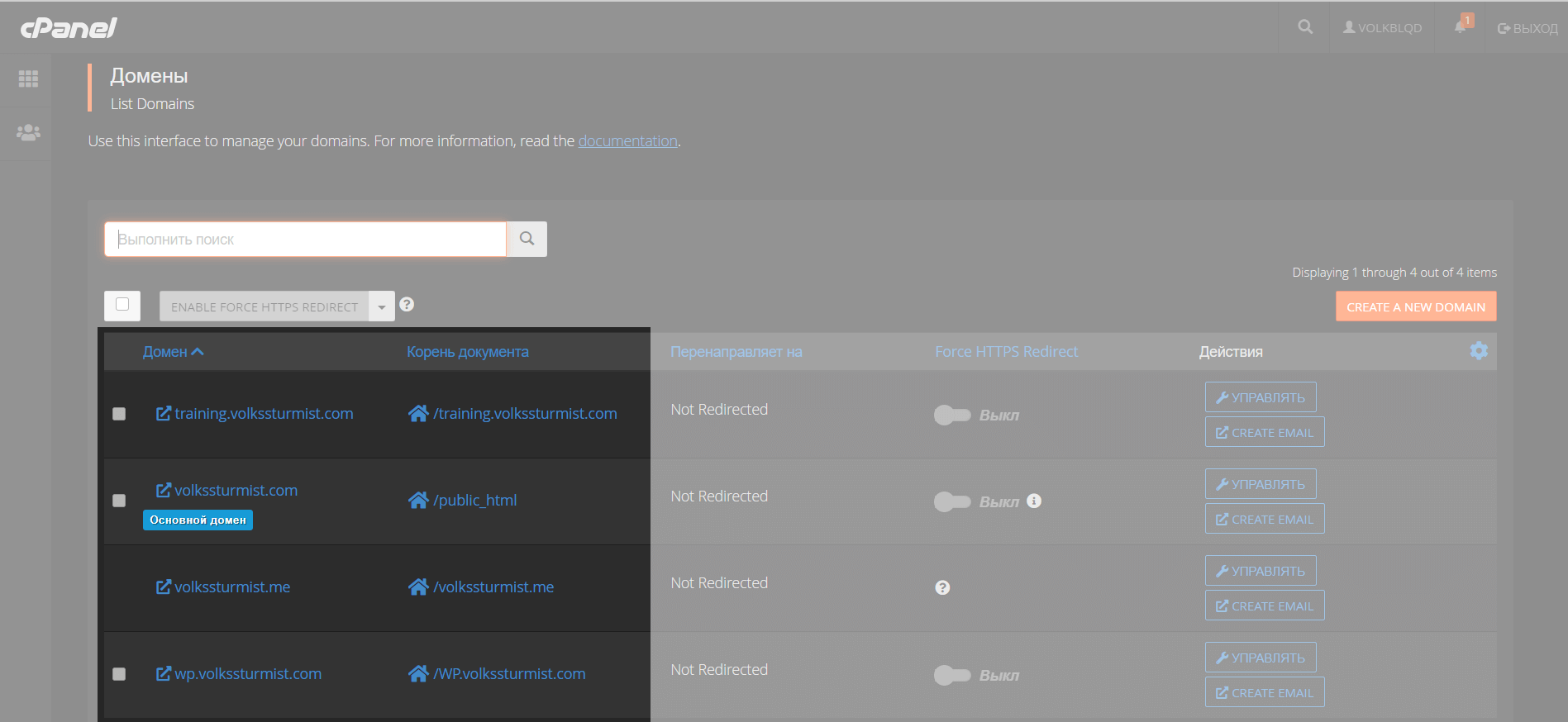The height and width of the screenshot is (722, 1568).
Task: Click 'Displaying 1 through 4' items text
Action: coord(1394,272)
